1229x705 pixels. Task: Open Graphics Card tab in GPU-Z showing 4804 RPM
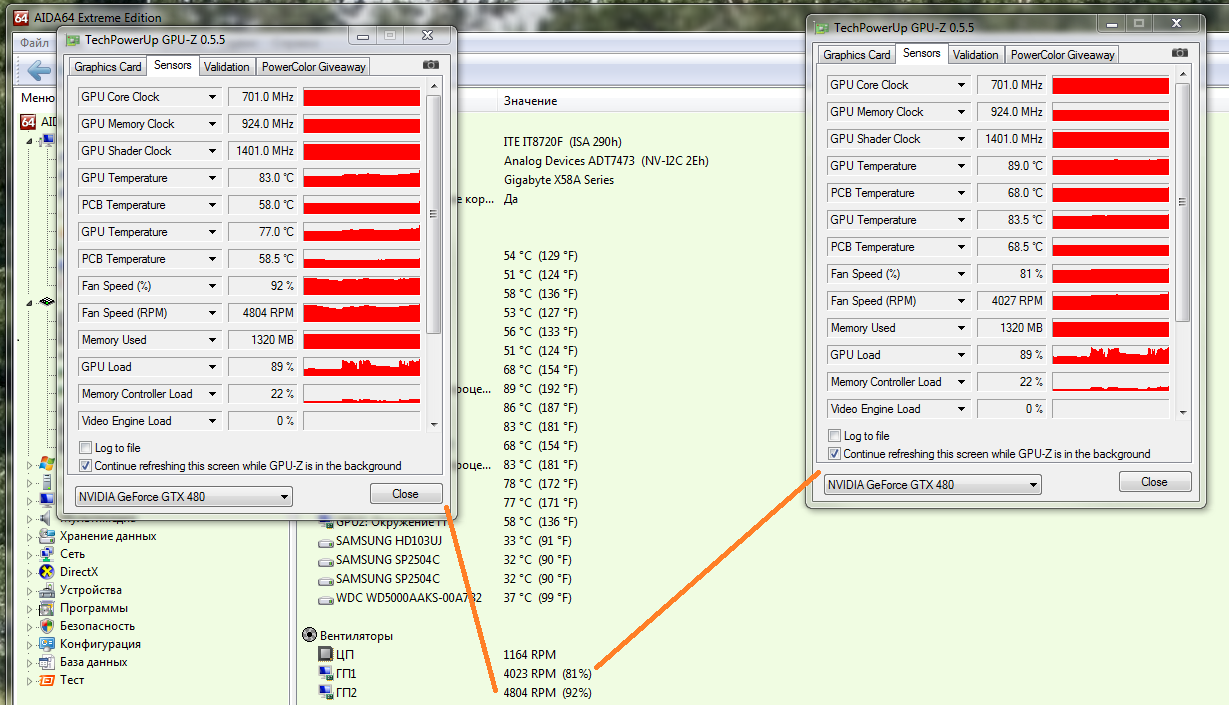coord(108,67)
